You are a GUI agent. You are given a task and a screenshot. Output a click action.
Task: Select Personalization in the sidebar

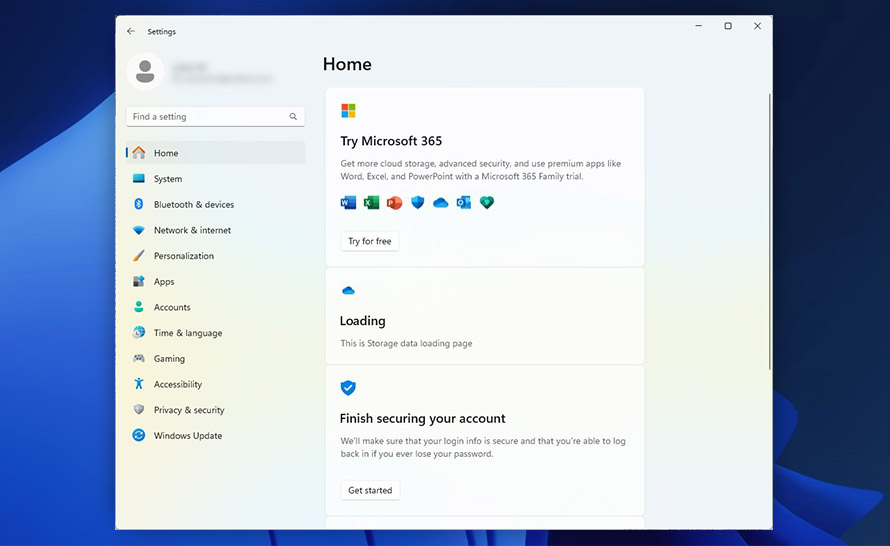(x=216, y=255)
